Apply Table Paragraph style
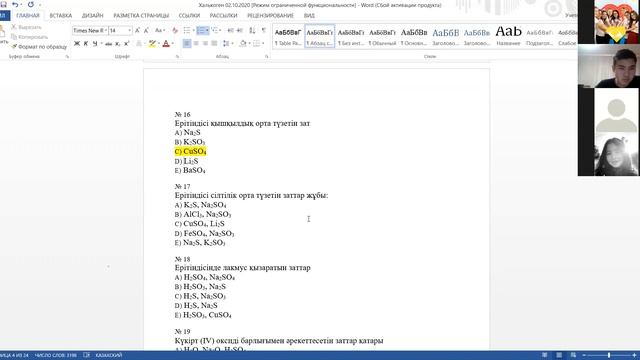640x360 pixels. click(288, 36)
